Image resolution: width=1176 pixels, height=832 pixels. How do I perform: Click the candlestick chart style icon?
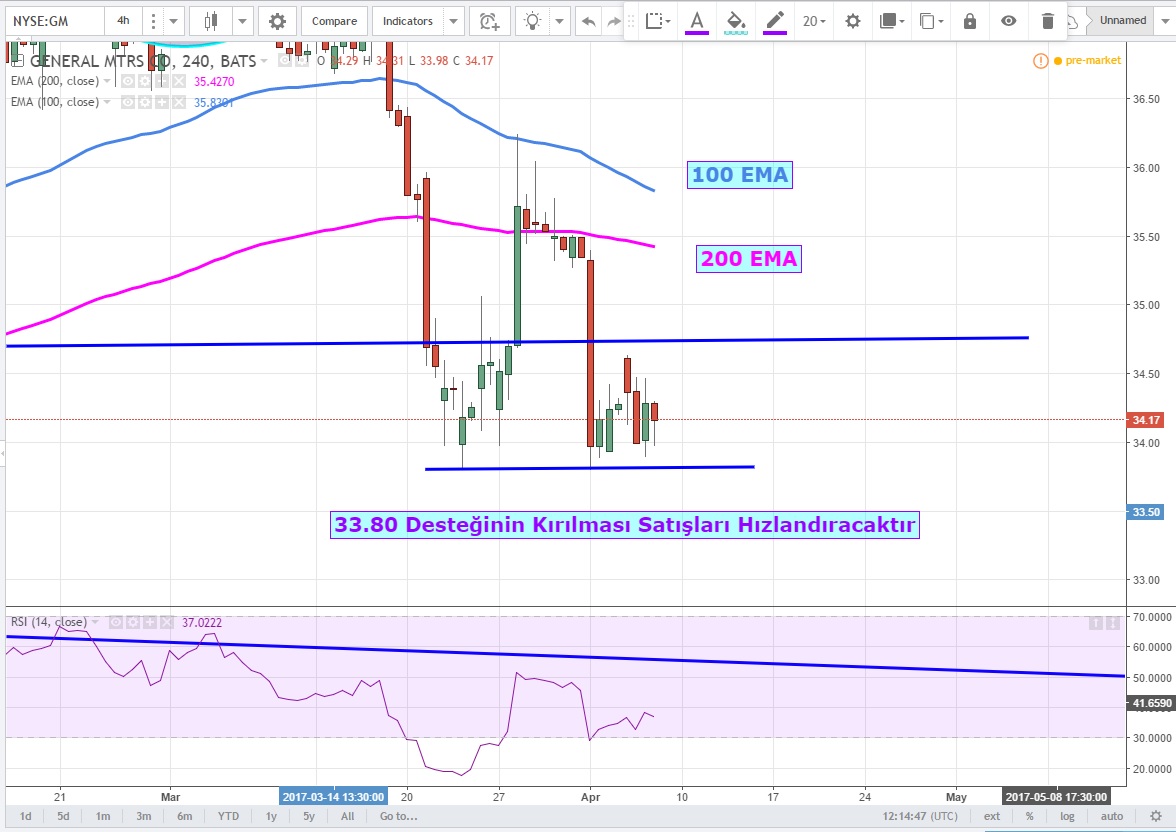coord(210,20)
